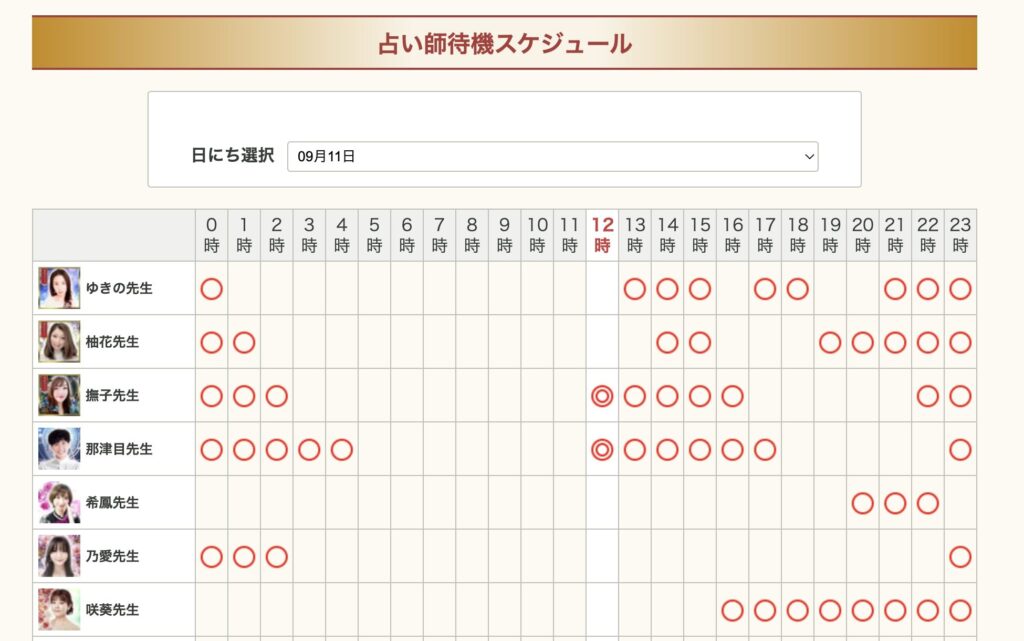1024x641 pixels.
Task: Click the 咲葵先生 name link
Action: click(x=112, y=610)
